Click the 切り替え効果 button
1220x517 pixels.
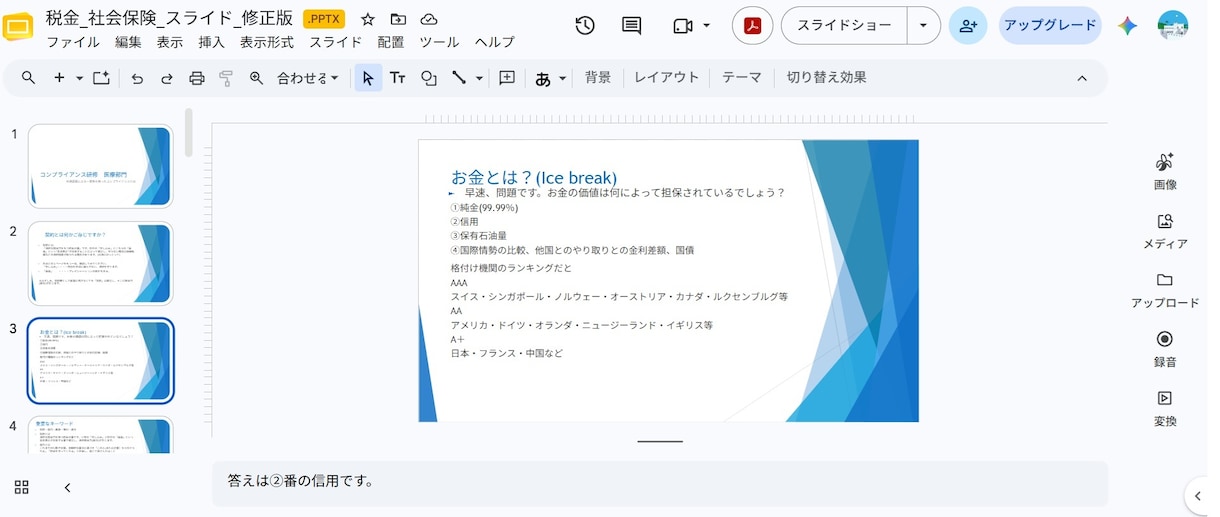tap(827, 78)
